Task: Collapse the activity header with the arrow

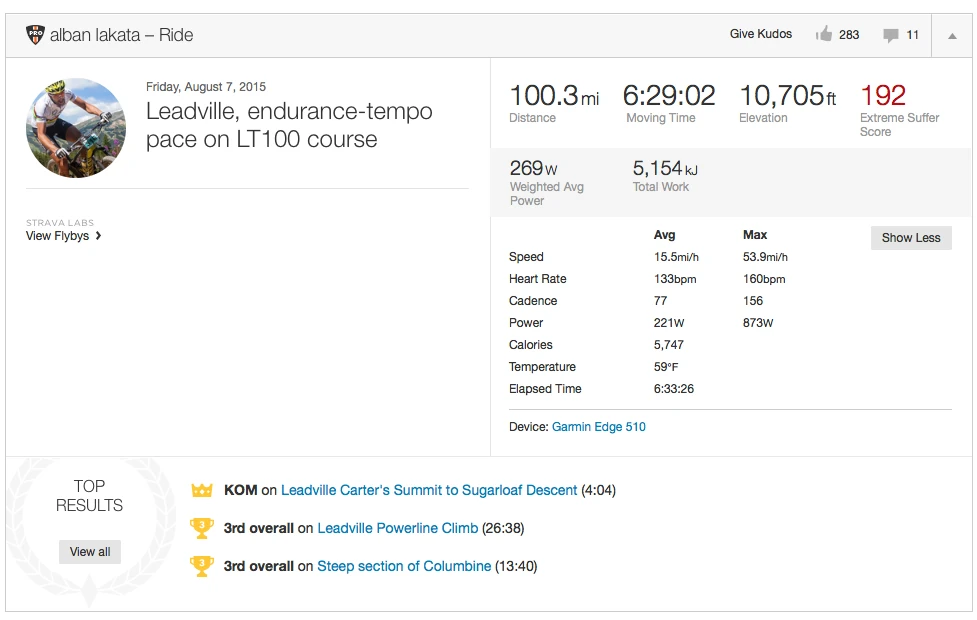Action: [951, 35]
